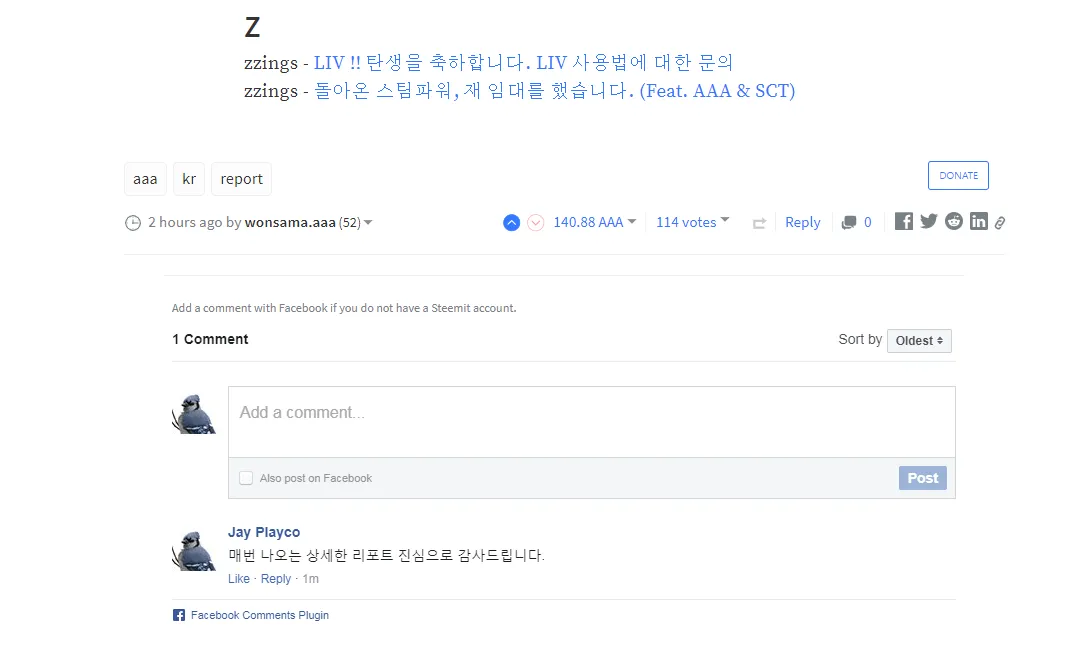The image size is (1085, 667).
Task: Open comment count bubble icon
Action: [x=848, y=223]
